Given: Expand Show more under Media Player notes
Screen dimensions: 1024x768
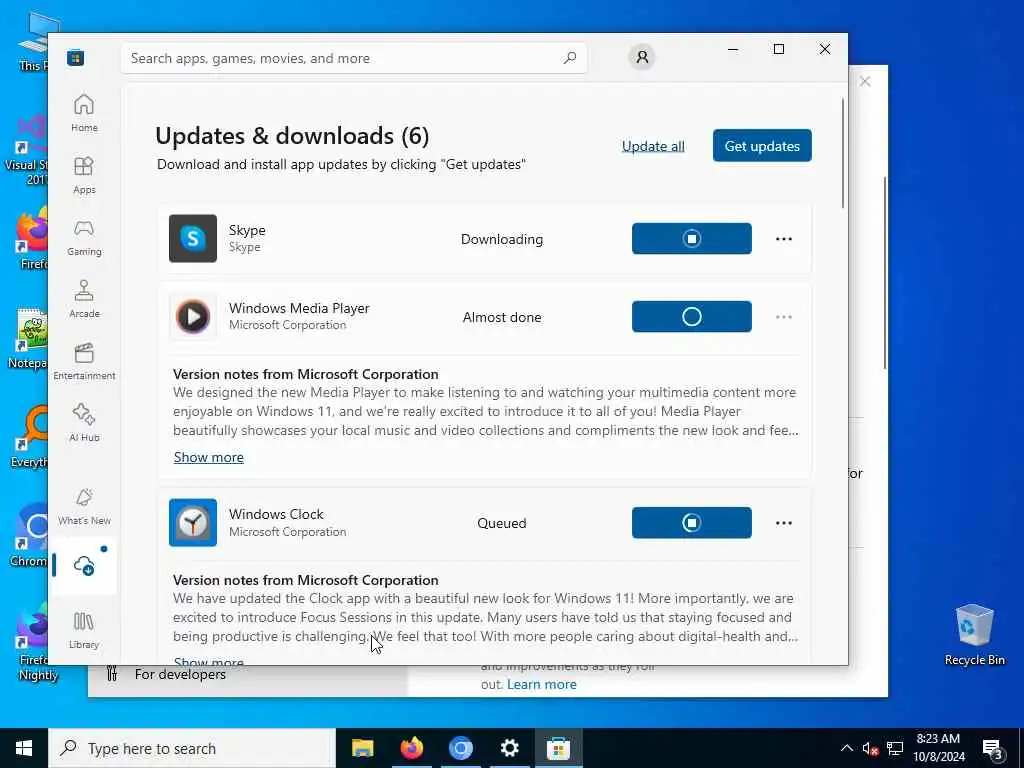Looking at the screenshot, I should point(208,457).
